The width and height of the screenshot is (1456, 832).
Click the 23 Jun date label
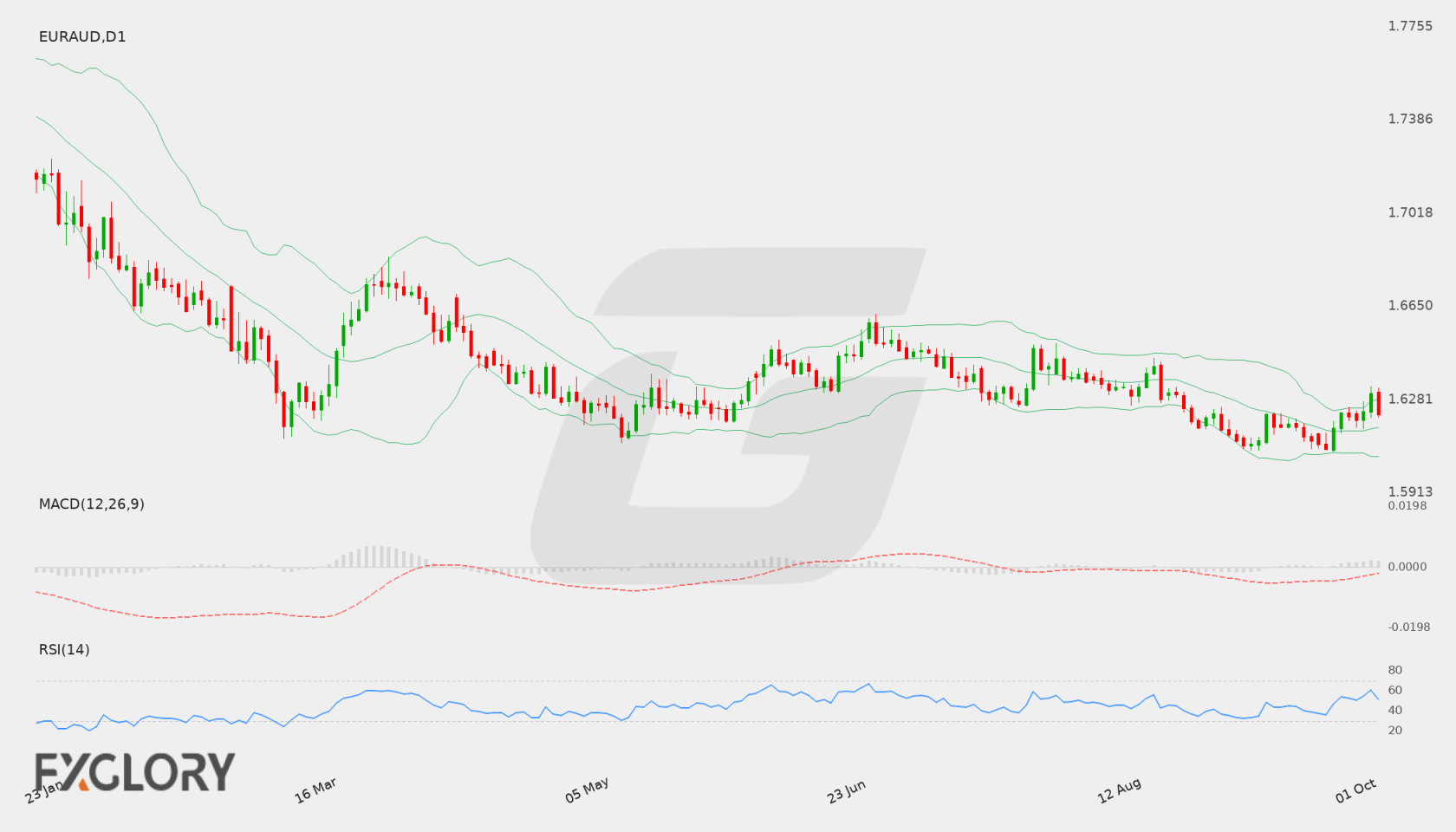tap(846, 790)
